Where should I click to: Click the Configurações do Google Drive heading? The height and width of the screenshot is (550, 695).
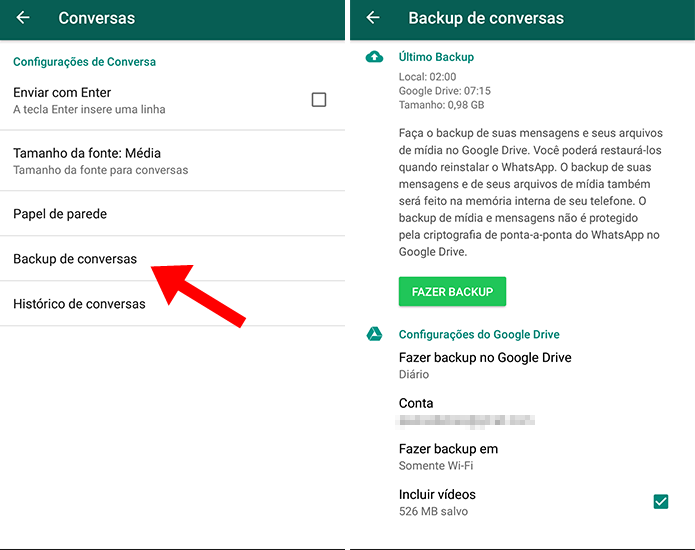coord(479,334)
